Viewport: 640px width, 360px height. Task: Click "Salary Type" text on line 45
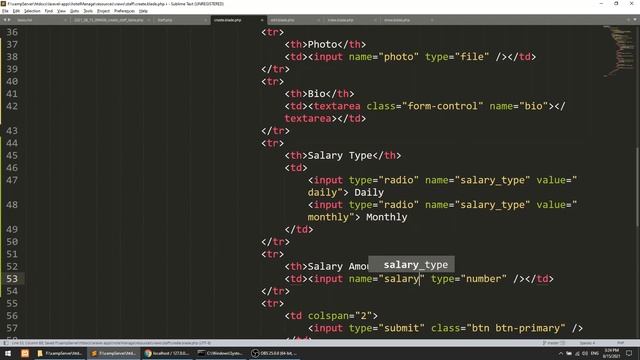[340, 156]
